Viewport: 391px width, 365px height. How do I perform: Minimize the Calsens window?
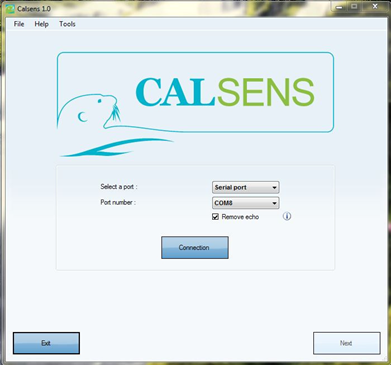click(339, 7)
